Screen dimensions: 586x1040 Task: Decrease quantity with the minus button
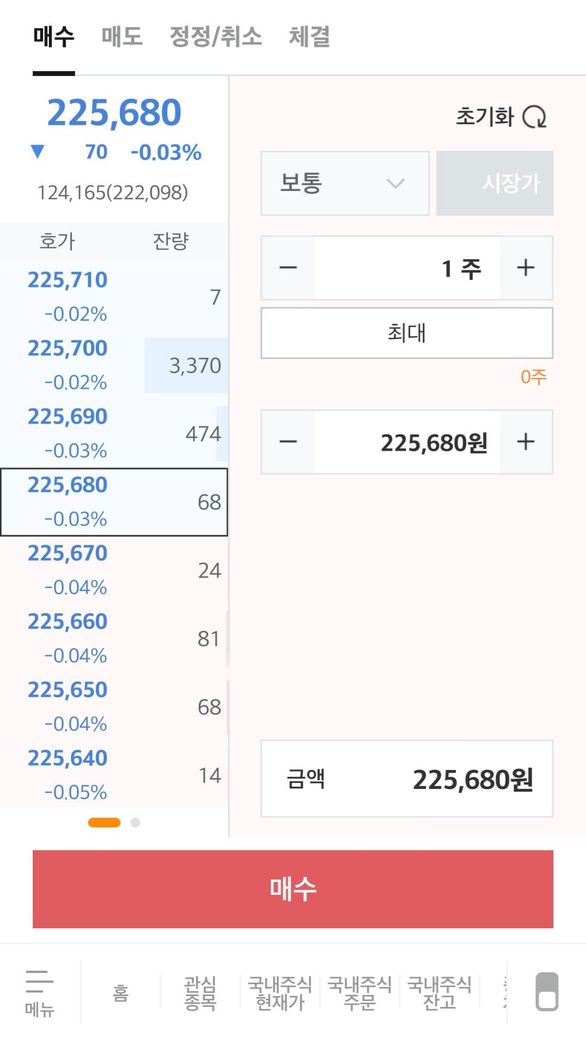click(x=288, y=268)
